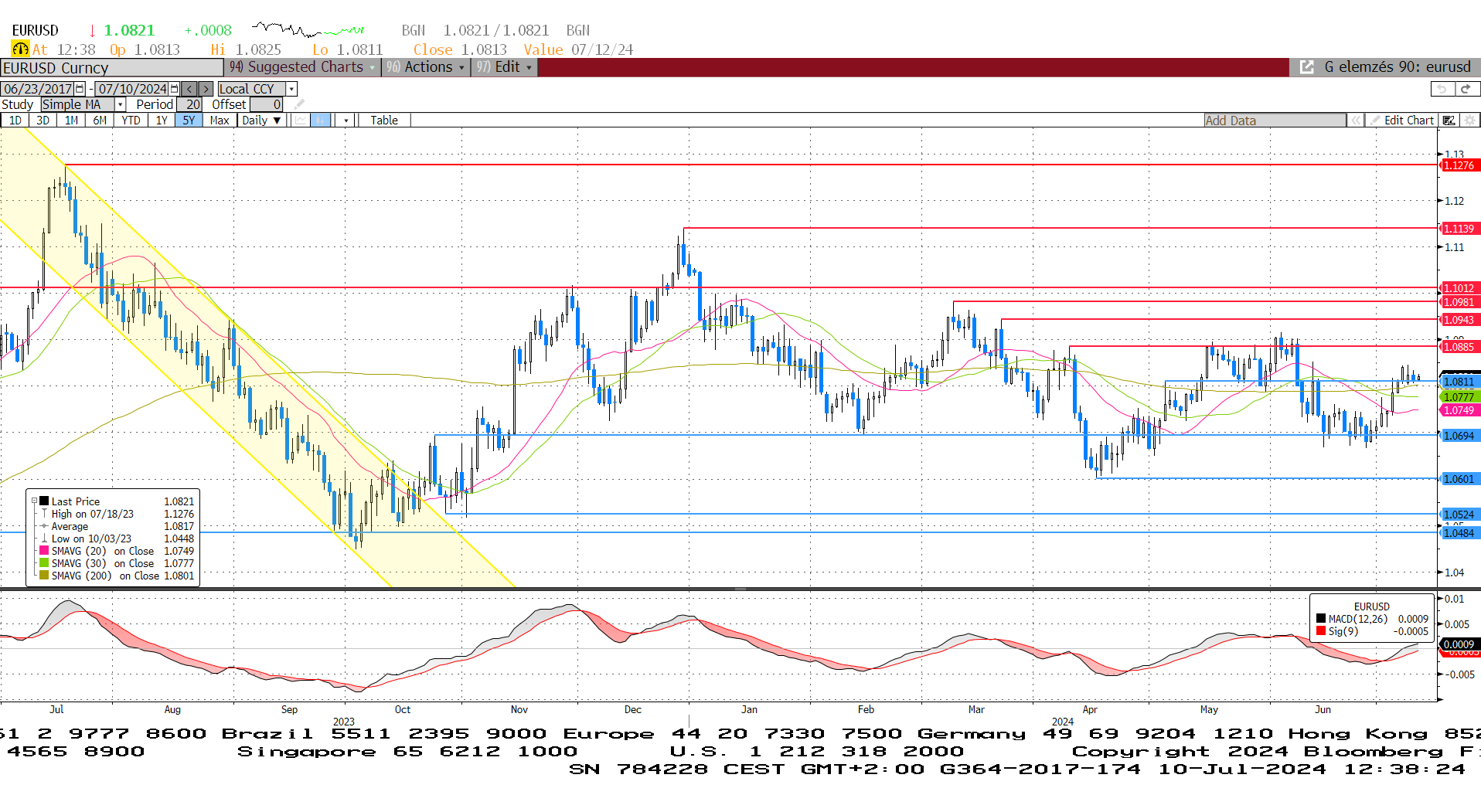
Task: Click the 1.0524 support level label
Action: tap(1459, 515)
